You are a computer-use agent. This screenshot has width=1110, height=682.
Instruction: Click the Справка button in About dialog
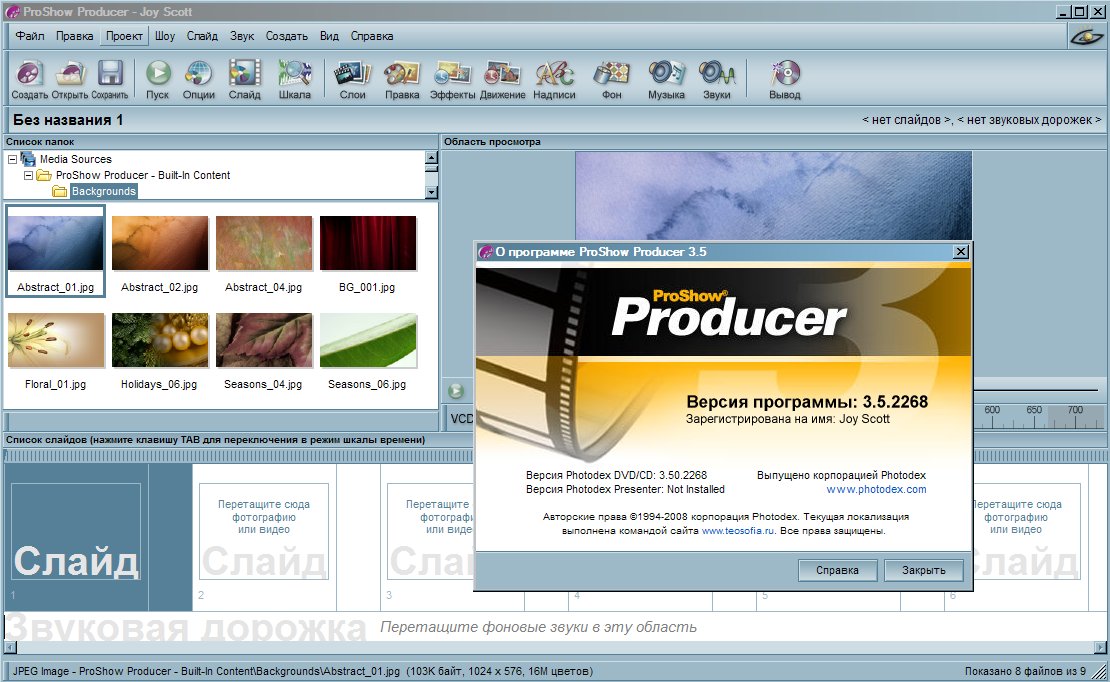pyautogui.click(x=837, y=570)
